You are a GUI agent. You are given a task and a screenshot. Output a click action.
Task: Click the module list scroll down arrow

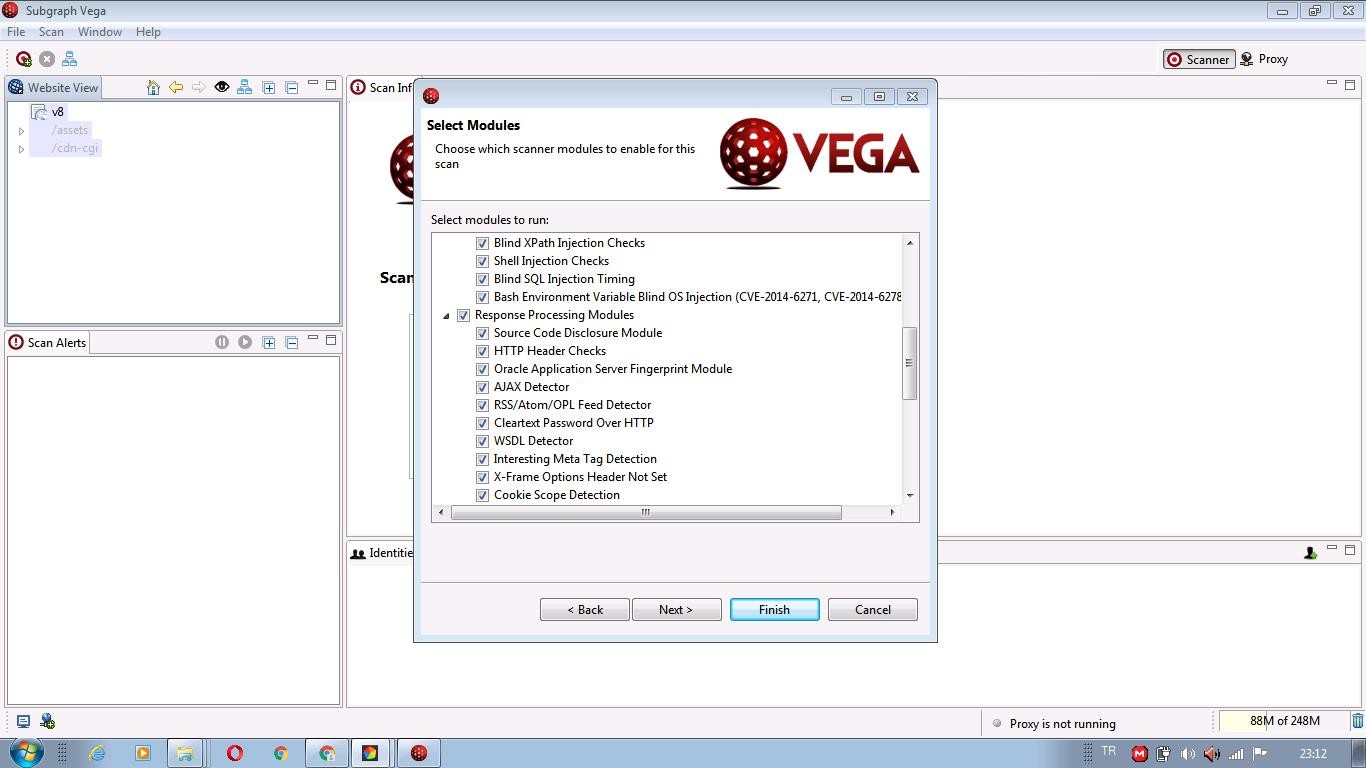(910, 495)
